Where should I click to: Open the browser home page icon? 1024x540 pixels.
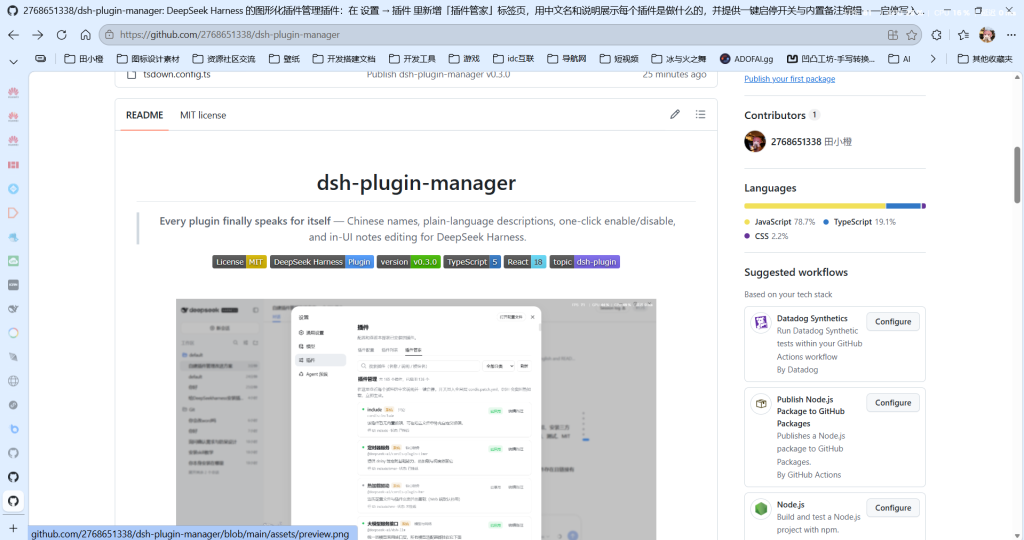pos(86,35)
